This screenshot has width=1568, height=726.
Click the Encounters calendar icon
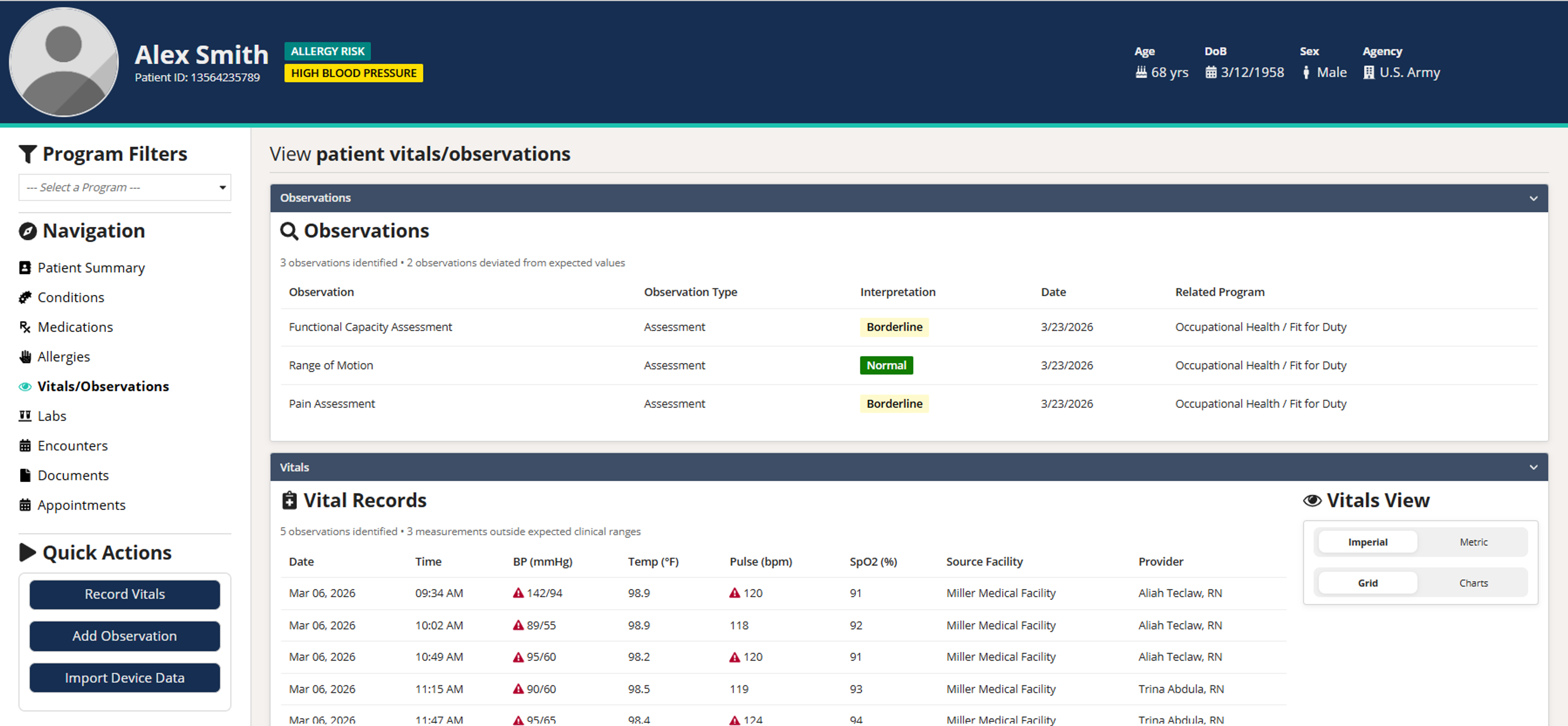click(x=25, y=446)
